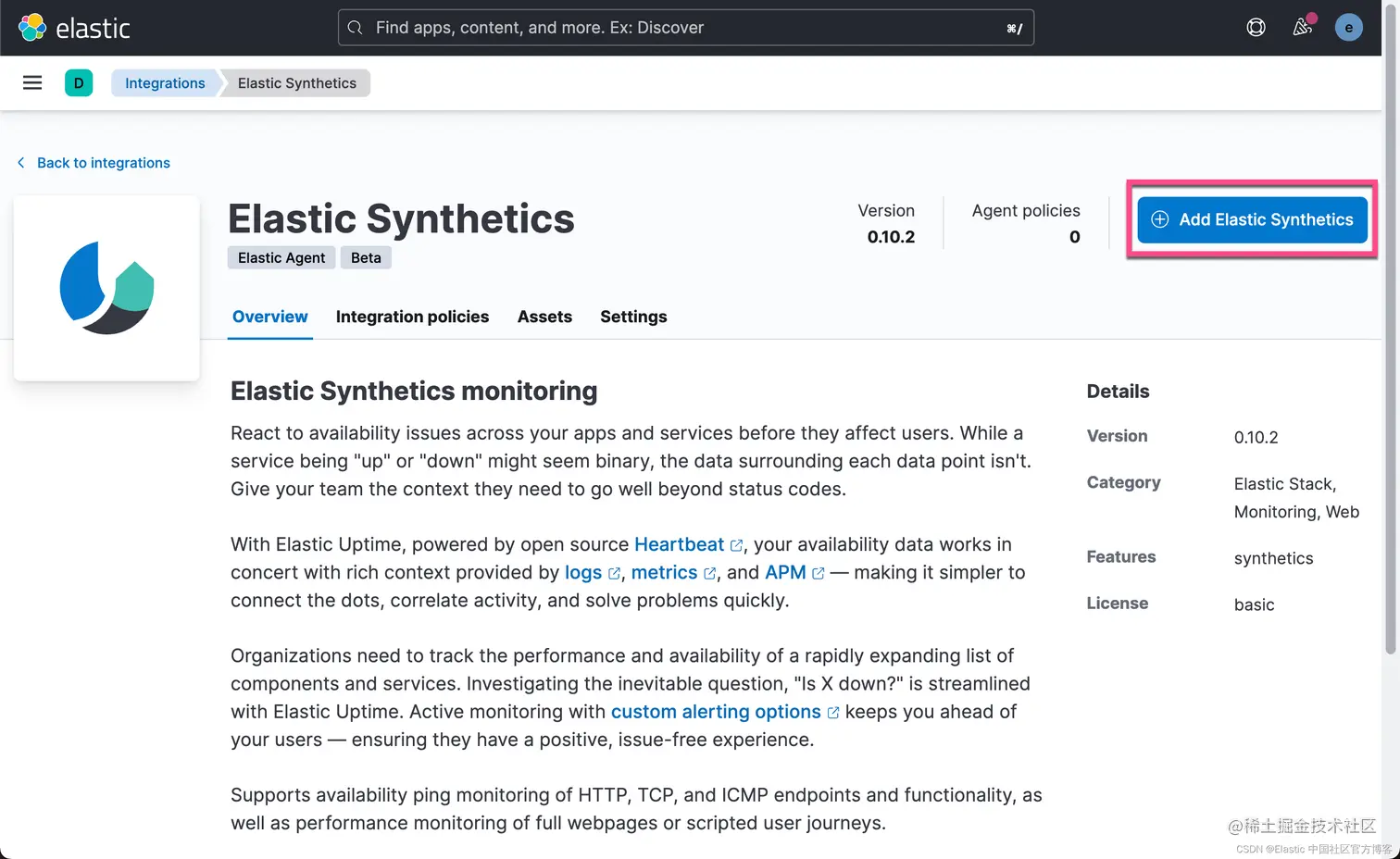The image size is (1400, 859).
Task: Open the logs documentation link
Action: tap(592, 572)
